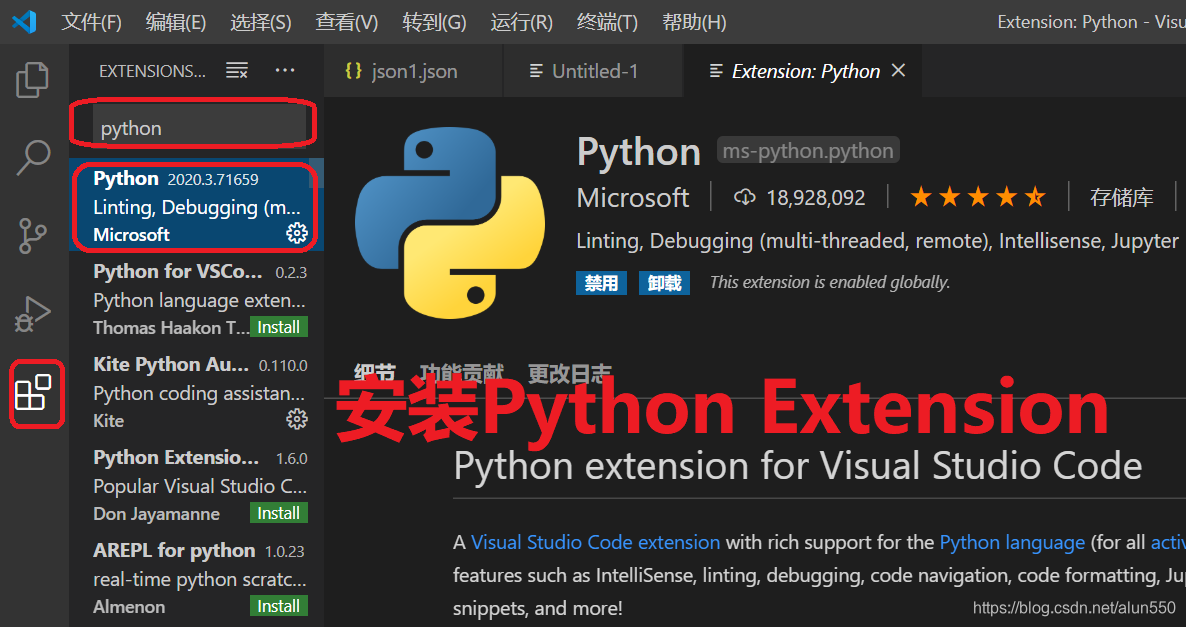Select AREPL for python entry
Viewport: 1186px width, 627px height.
coord(196,578)
